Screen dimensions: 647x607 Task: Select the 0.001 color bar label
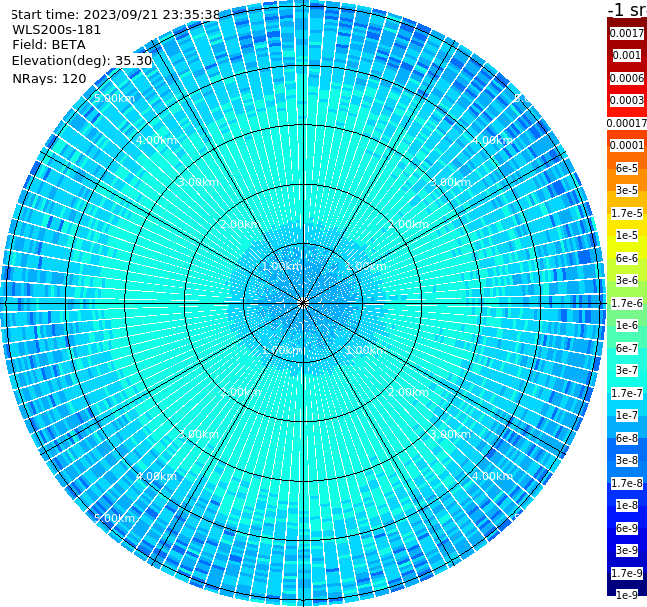tap(627, 55)
